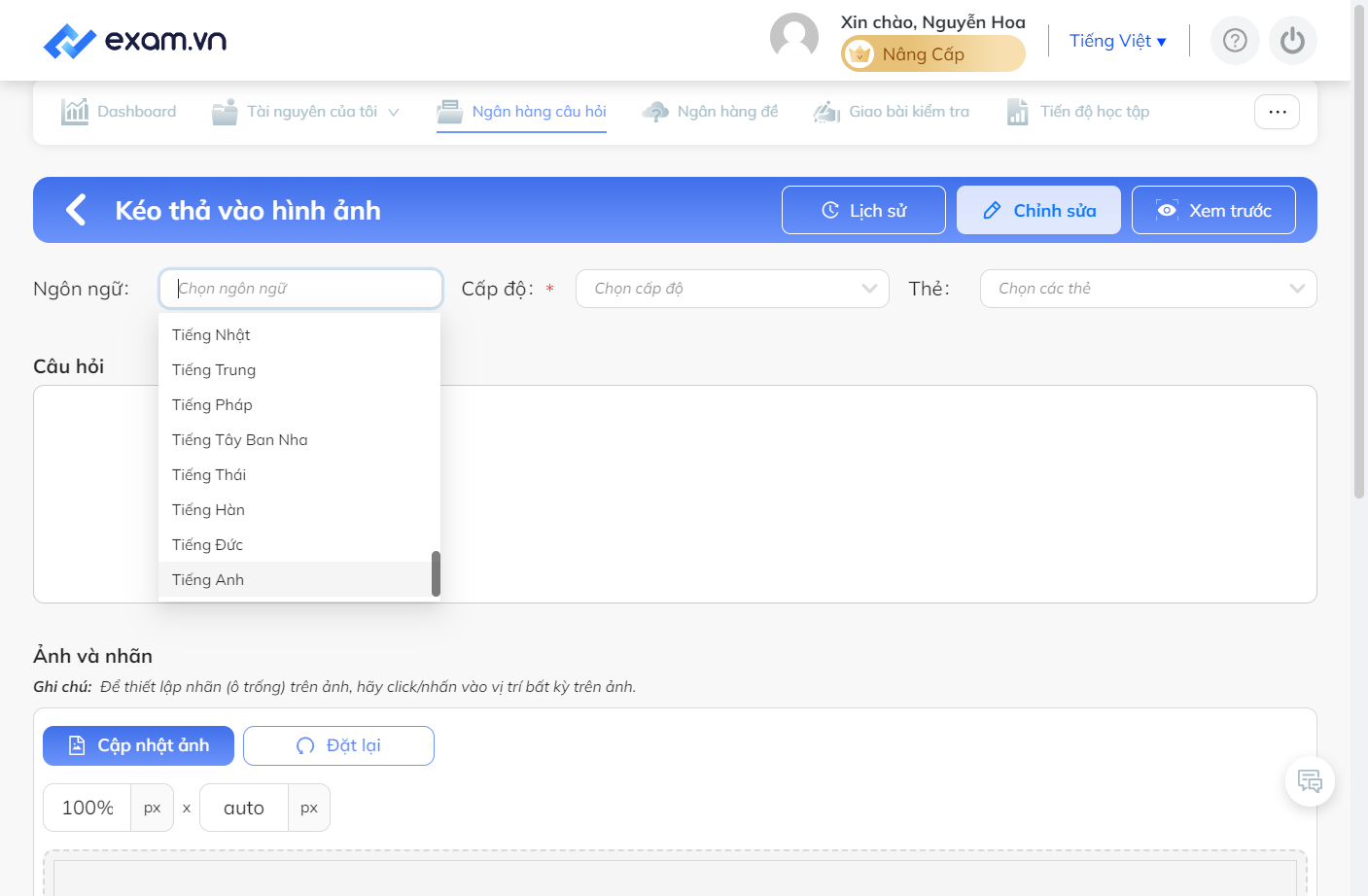1368x896 pixels.
Task: Open Tiến độ học tập tab
Action: click(1078, 112)
